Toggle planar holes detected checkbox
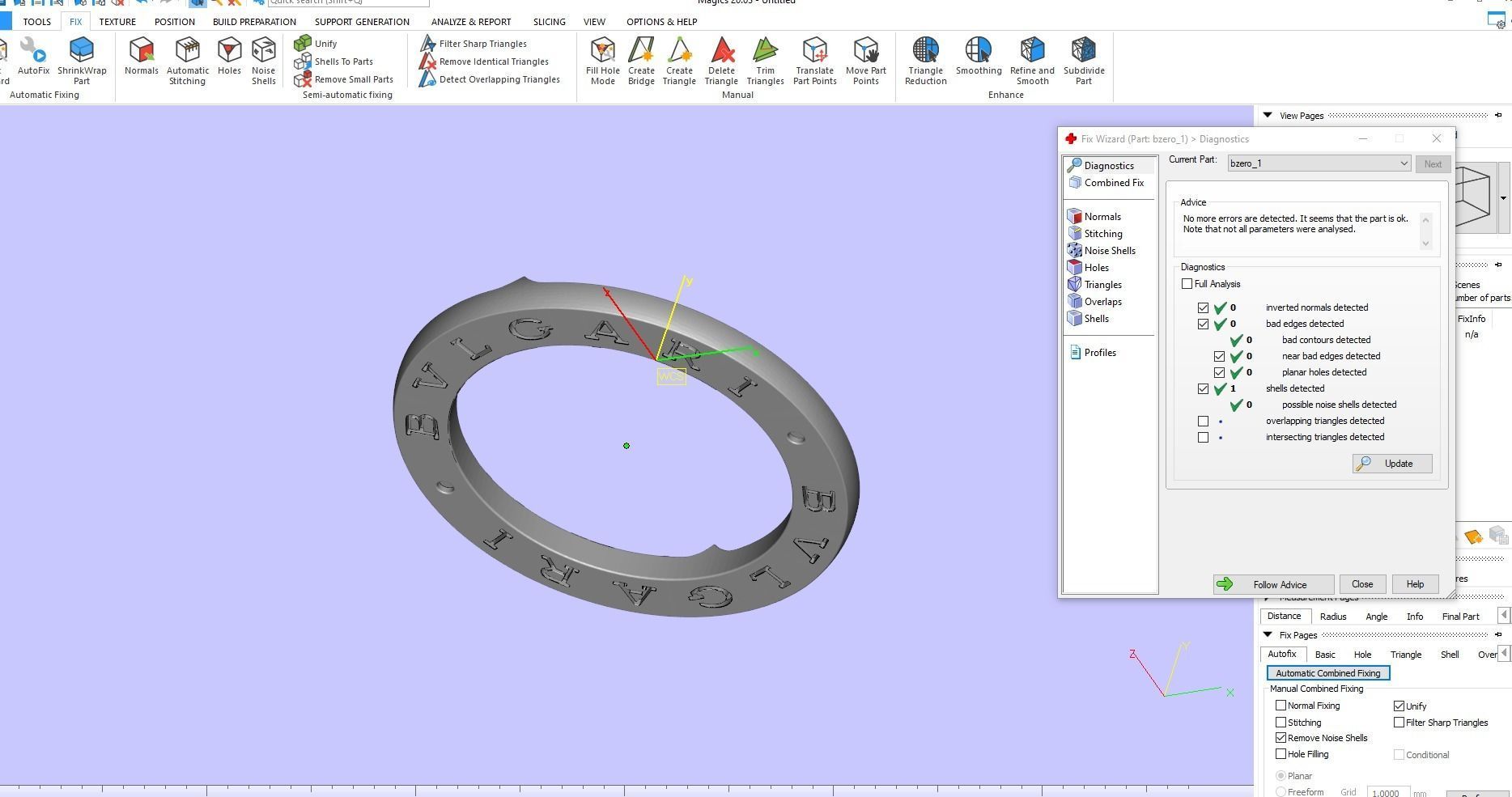Viewport: 1512px width, 797px height. coord(1219,372)
